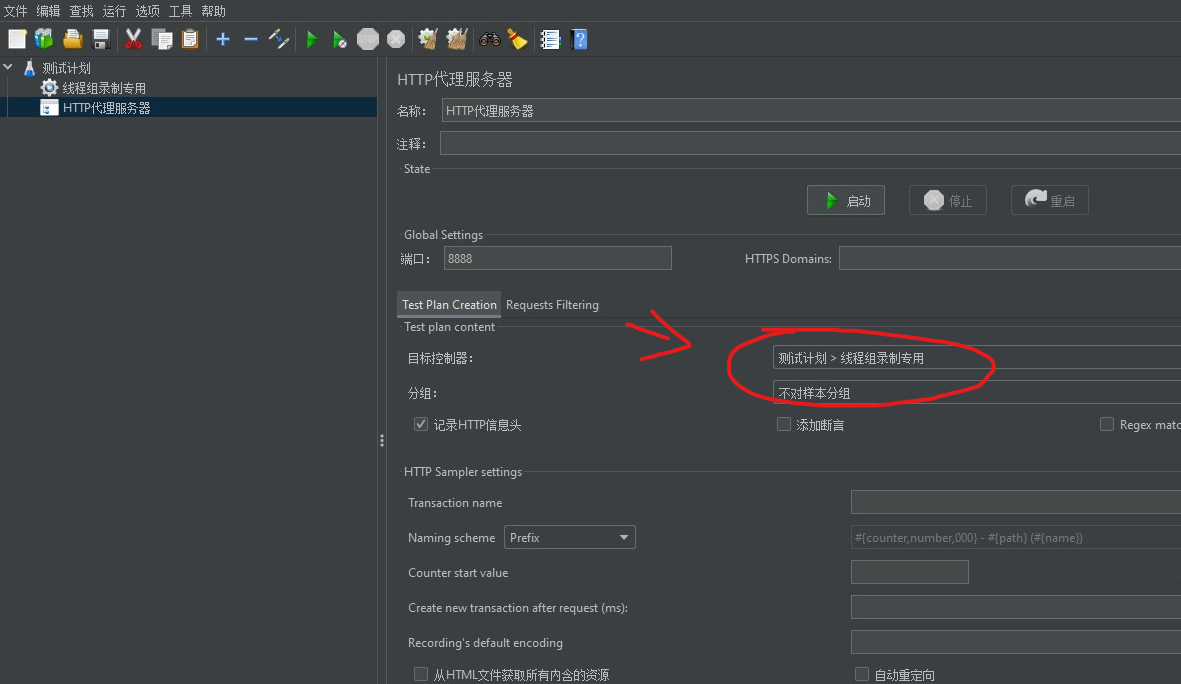Open the 查找 menu
The height and width of the screenshot is (684, 1181).
[x=81, y=11]
